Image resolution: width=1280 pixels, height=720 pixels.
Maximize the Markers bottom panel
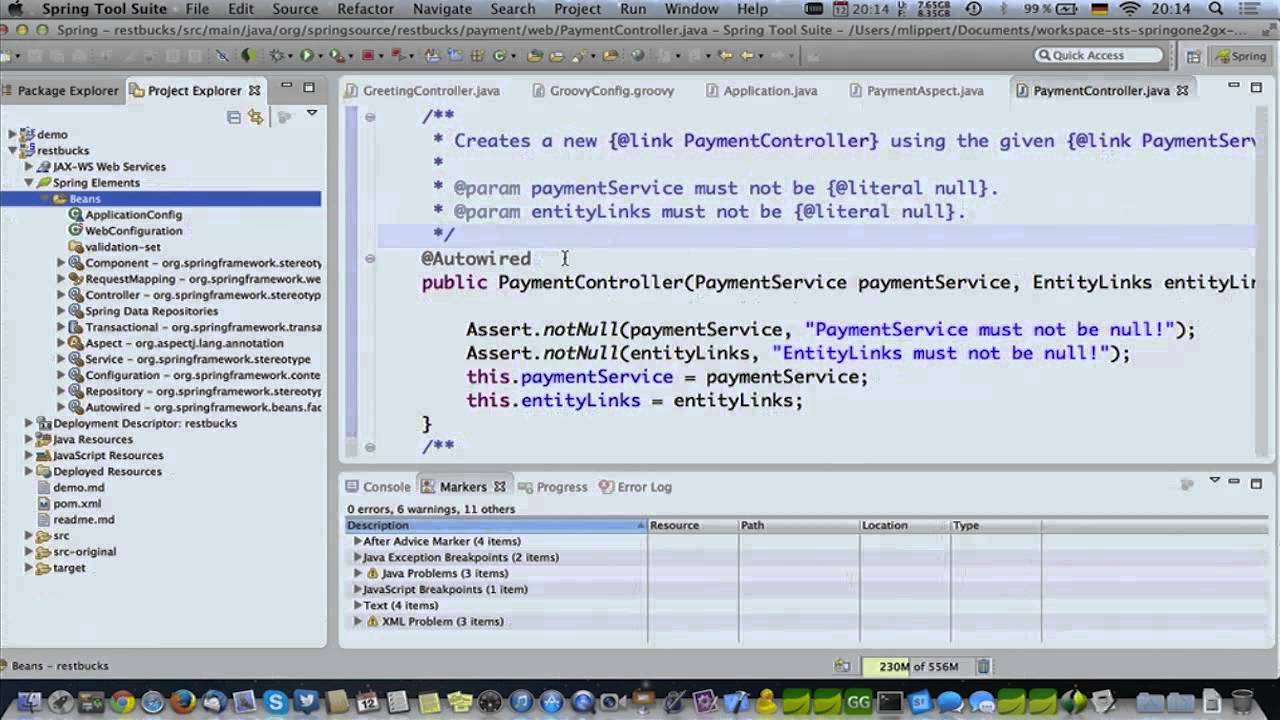coord(1256,483)
